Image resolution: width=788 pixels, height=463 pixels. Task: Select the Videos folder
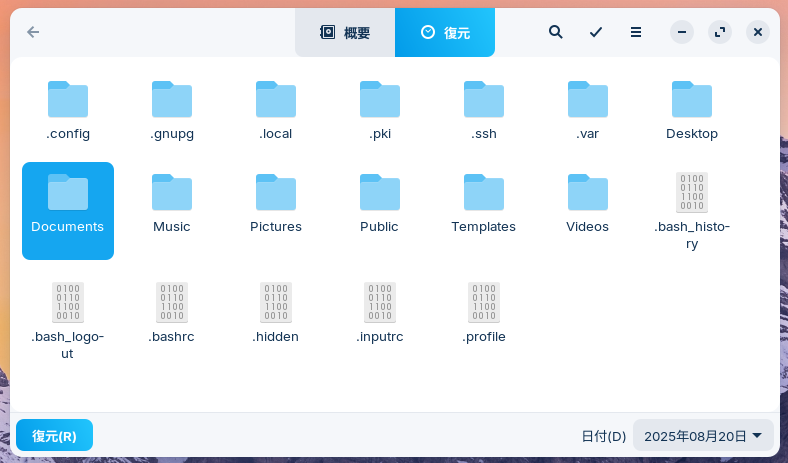click(588, 203)
